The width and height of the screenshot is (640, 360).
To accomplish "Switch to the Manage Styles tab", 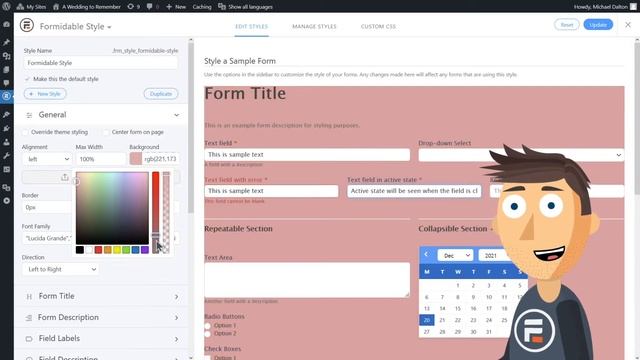I will (314, 26).
